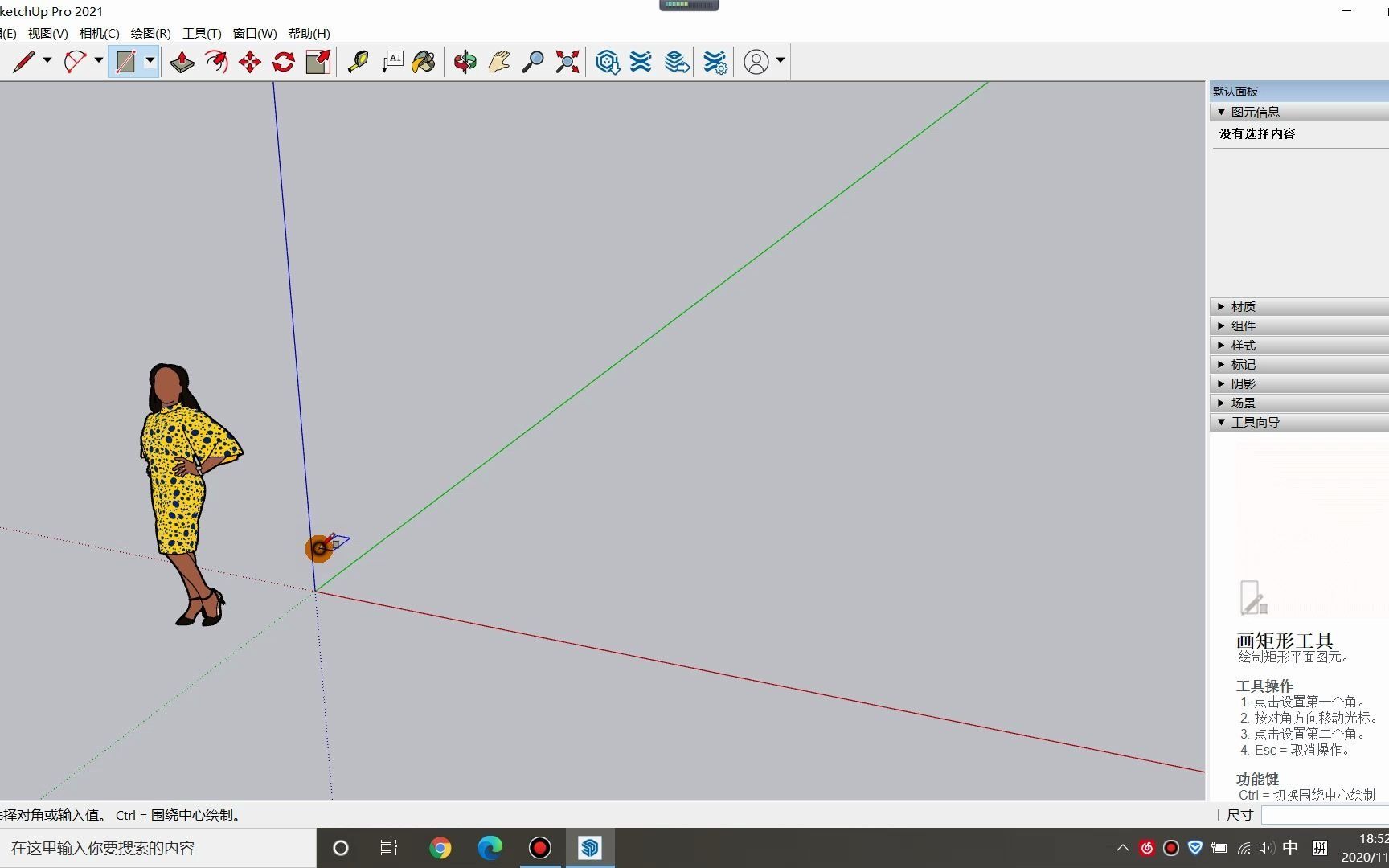Screen dimensions: 1389x868
Task: Open the Arc tool dropdown arrow
Action: click(98, 61)
